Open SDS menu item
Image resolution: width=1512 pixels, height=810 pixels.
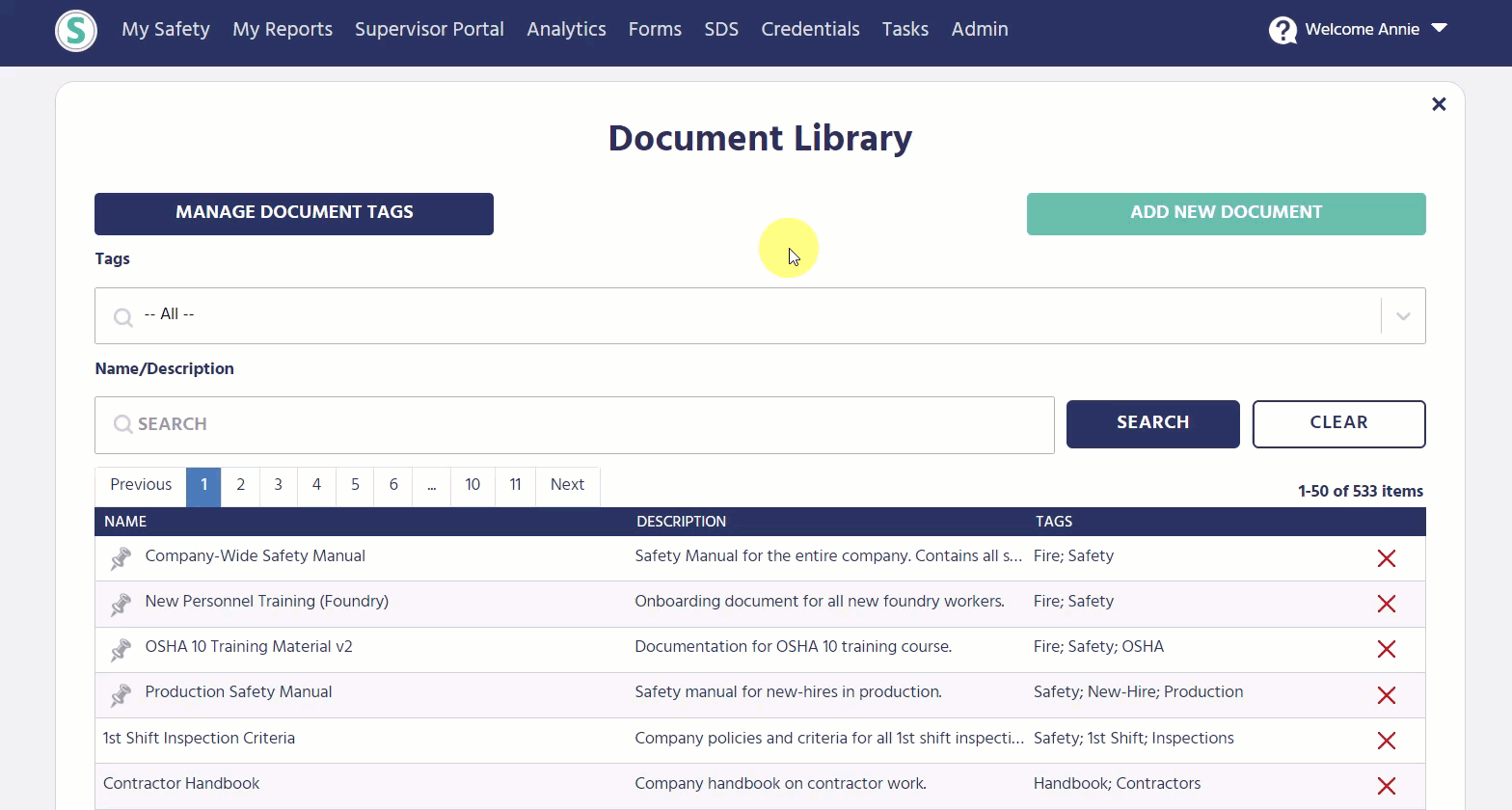721,29
